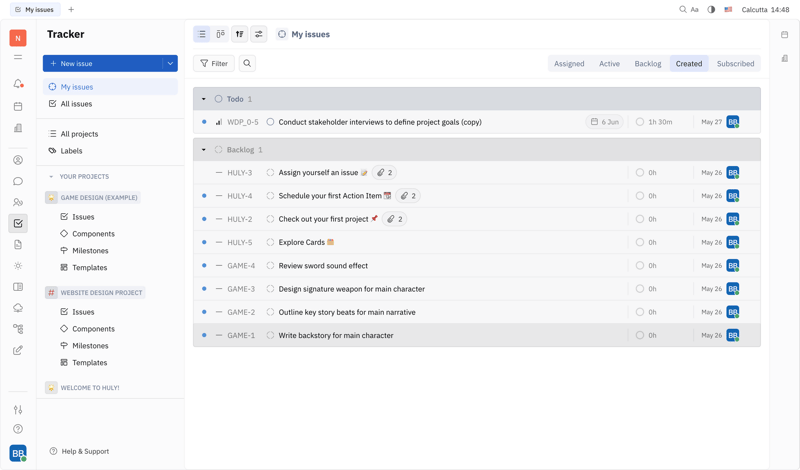800x470 pixels.
Task: Open the top bar global search icon
Action: 683,9
